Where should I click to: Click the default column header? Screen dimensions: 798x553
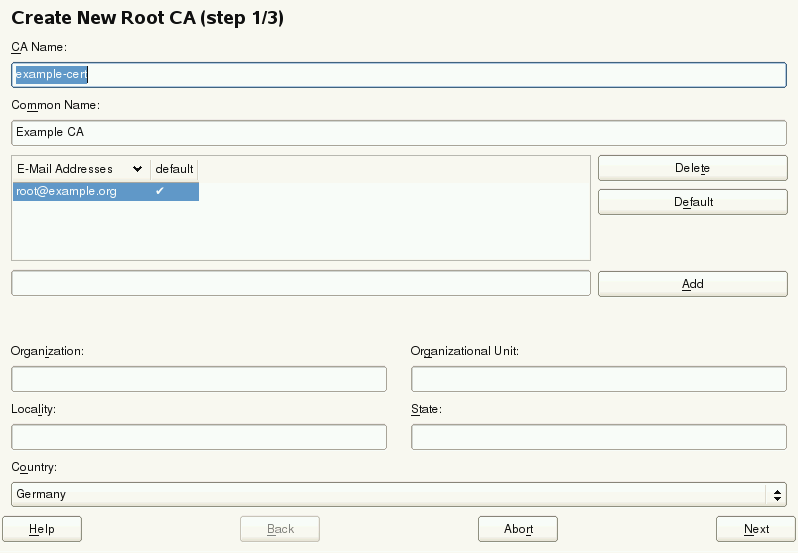tap(174, 169)
